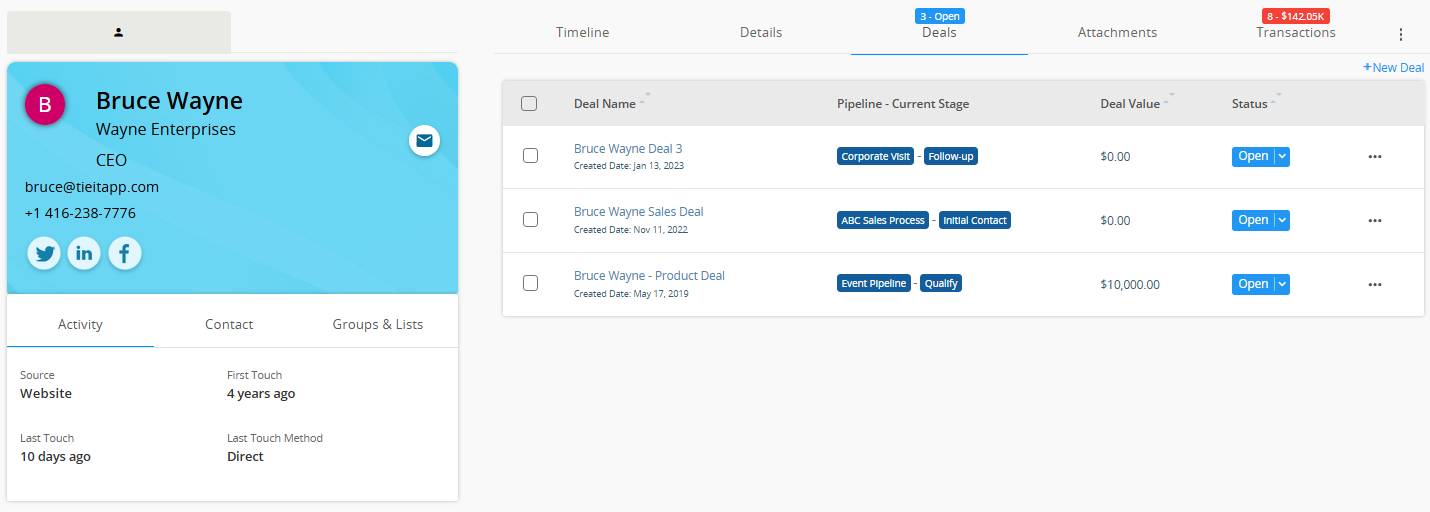Click the +New Deal link
Image resolution: width=1430 pixels, height=512 pixels.
[x=1393, y=67]
